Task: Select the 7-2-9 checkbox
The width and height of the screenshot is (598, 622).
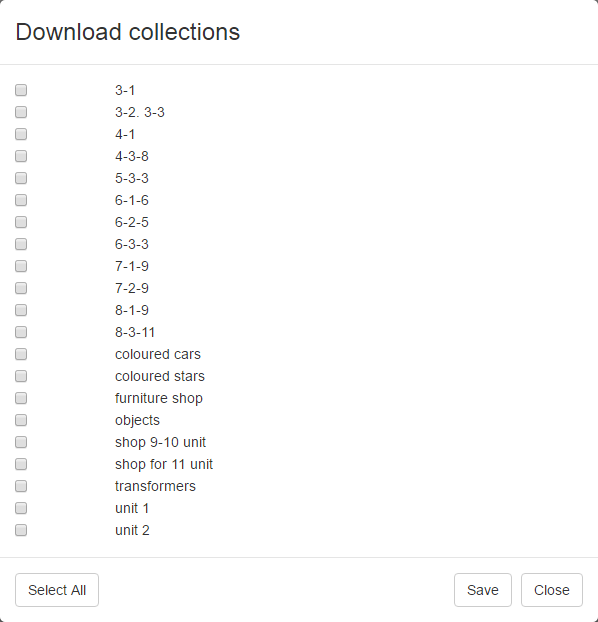Action: [21, 288]
